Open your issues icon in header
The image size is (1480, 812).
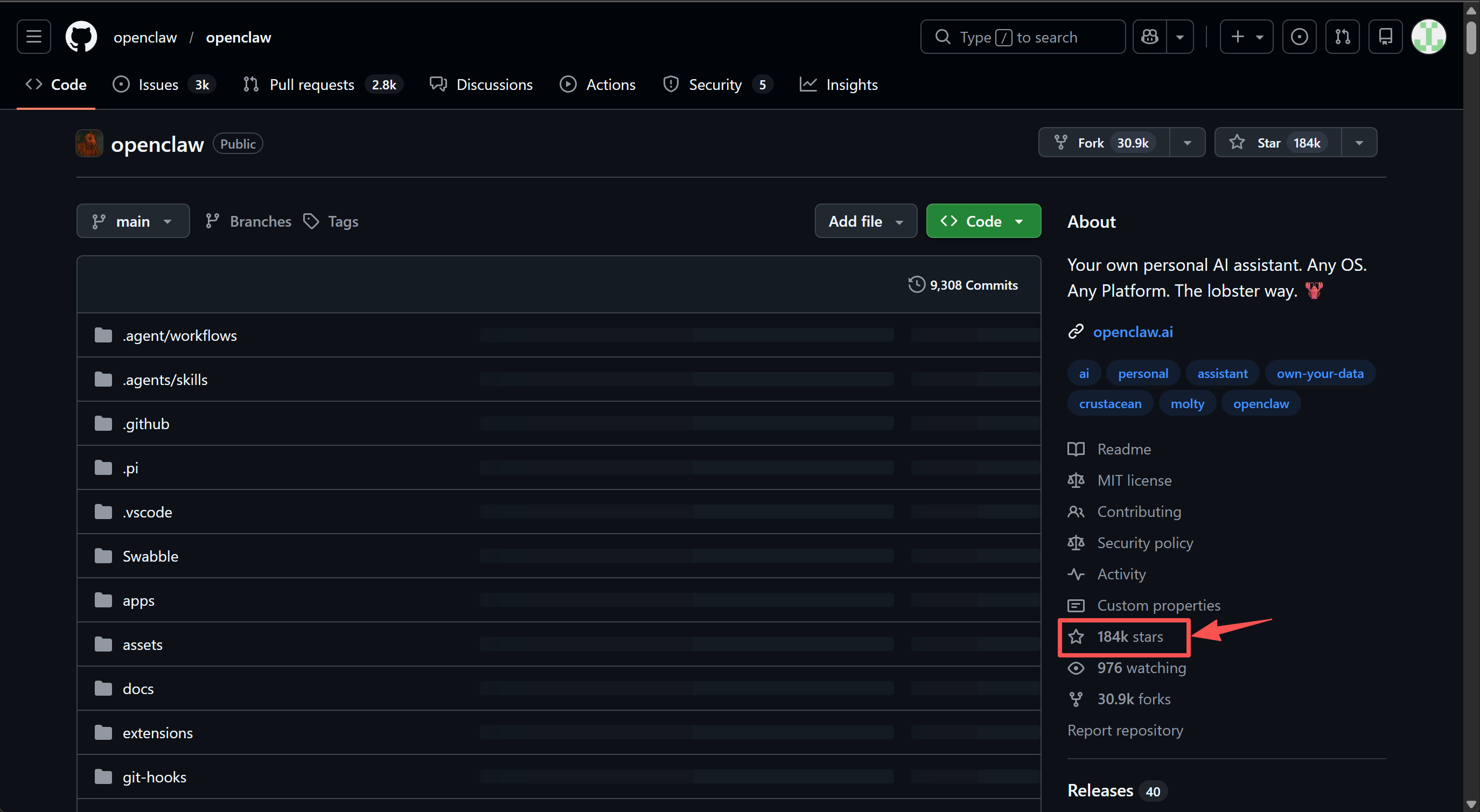click(x=1299, y=37)
